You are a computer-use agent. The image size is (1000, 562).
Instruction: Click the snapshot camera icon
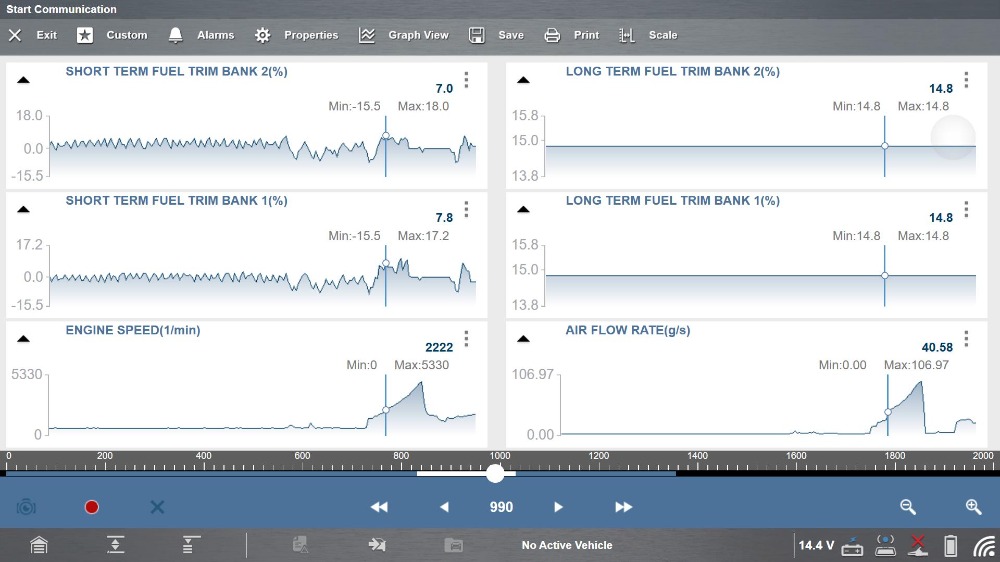point(26,507)
